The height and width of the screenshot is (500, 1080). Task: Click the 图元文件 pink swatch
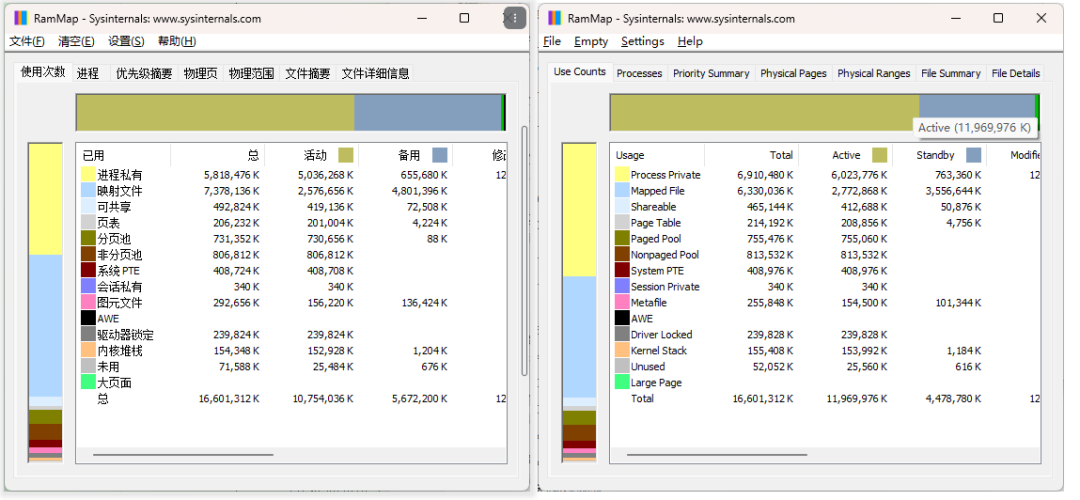click(x=88, y=302)
